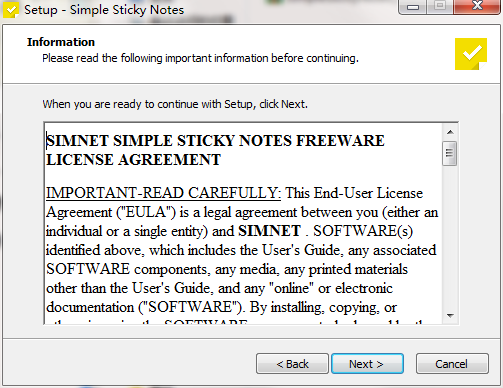Click the license heading SIMNET SIMPLE STICKY NOTES FREEWARE
Viewport: 503px width, 388px height.
point(215,140)
